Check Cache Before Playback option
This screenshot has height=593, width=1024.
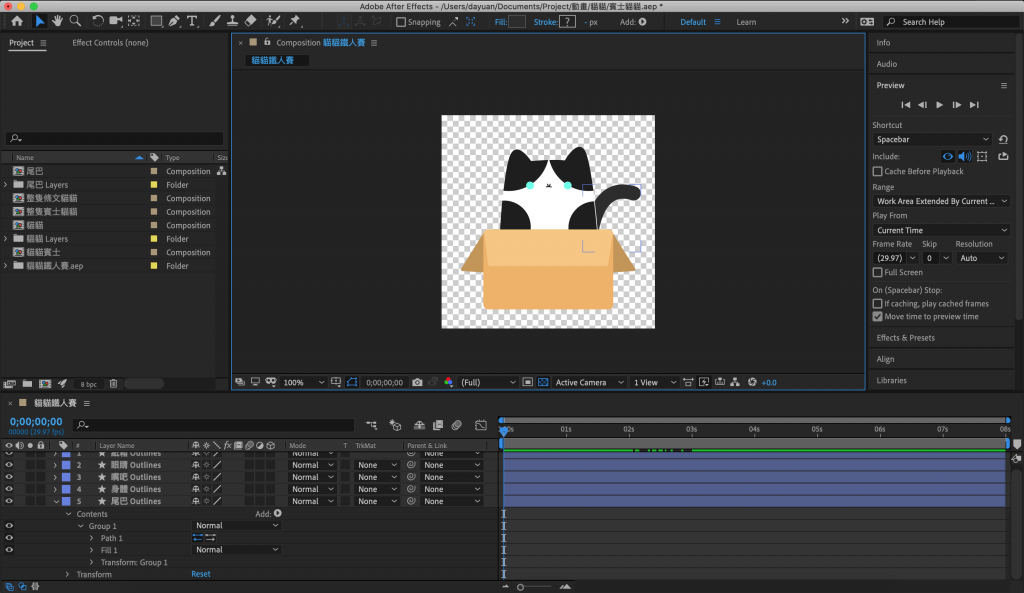click(x=877, y=171)
